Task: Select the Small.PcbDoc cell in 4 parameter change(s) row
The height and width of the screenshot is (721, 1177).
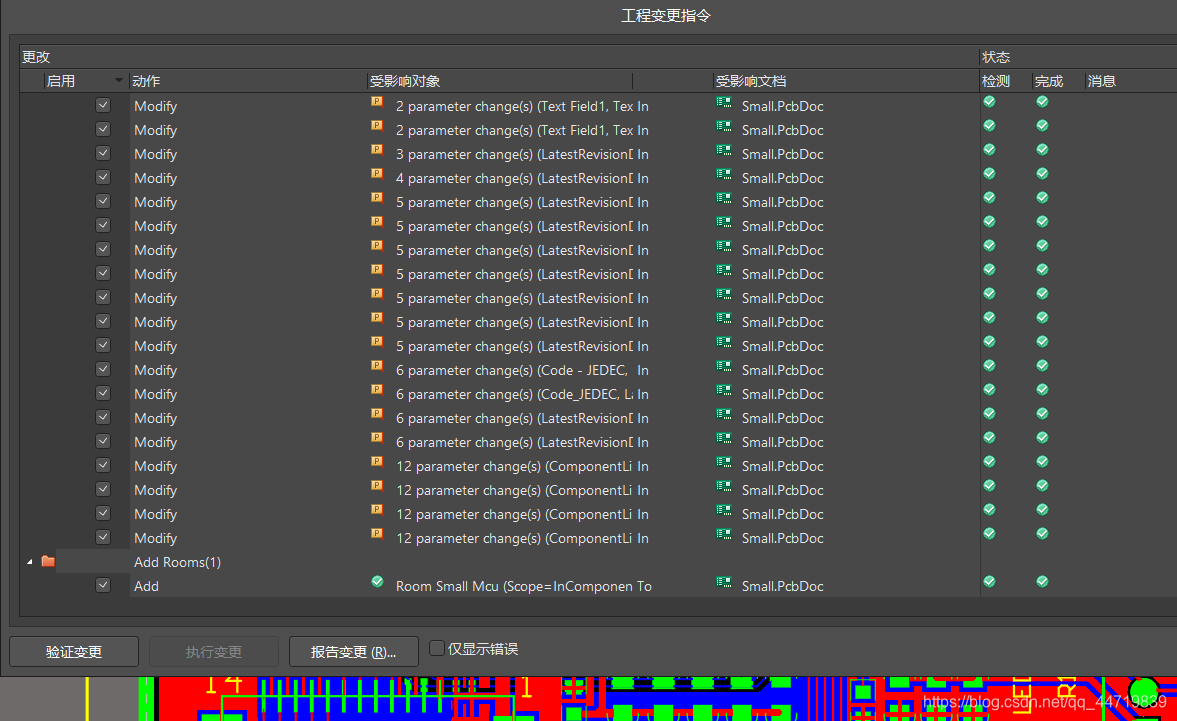Action: pos(782,178)
